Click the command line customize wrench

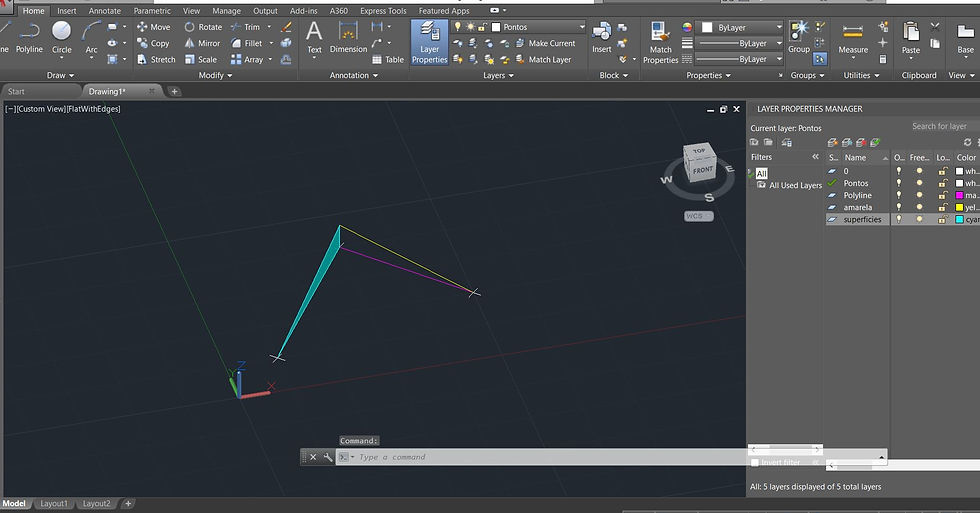tap(328, 457)
